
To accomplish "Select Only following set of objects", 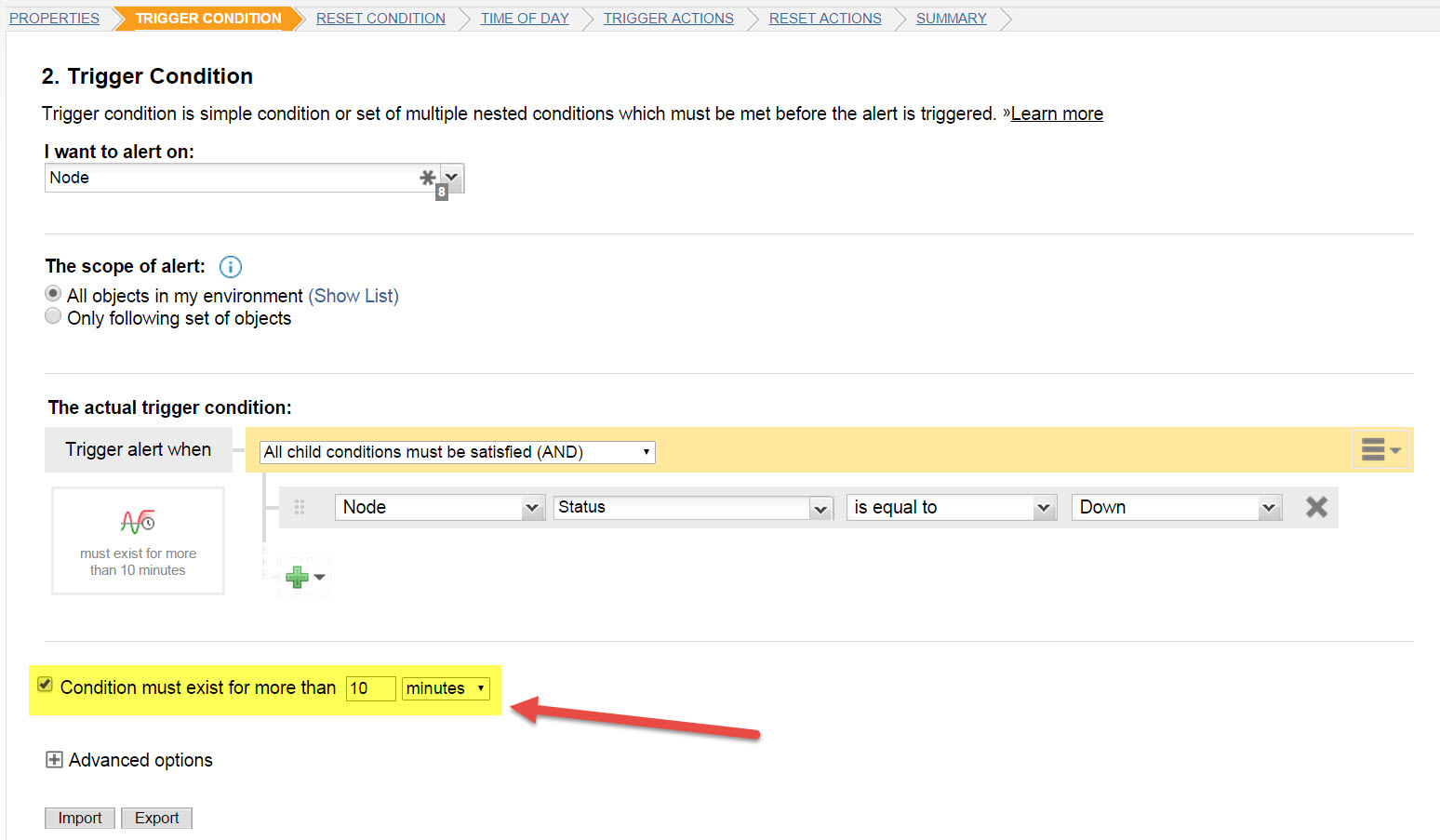I will click(x=53, y=316).
